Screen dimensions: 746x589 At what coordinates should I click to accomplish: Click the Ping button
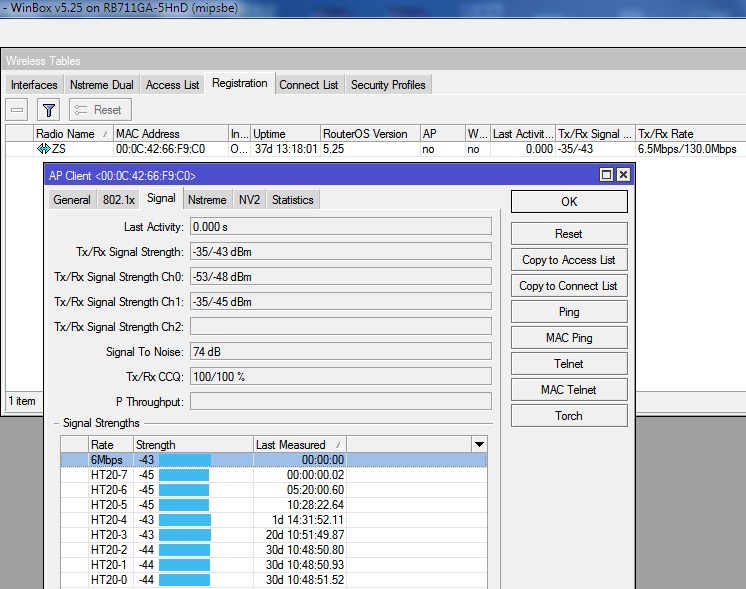569,312
